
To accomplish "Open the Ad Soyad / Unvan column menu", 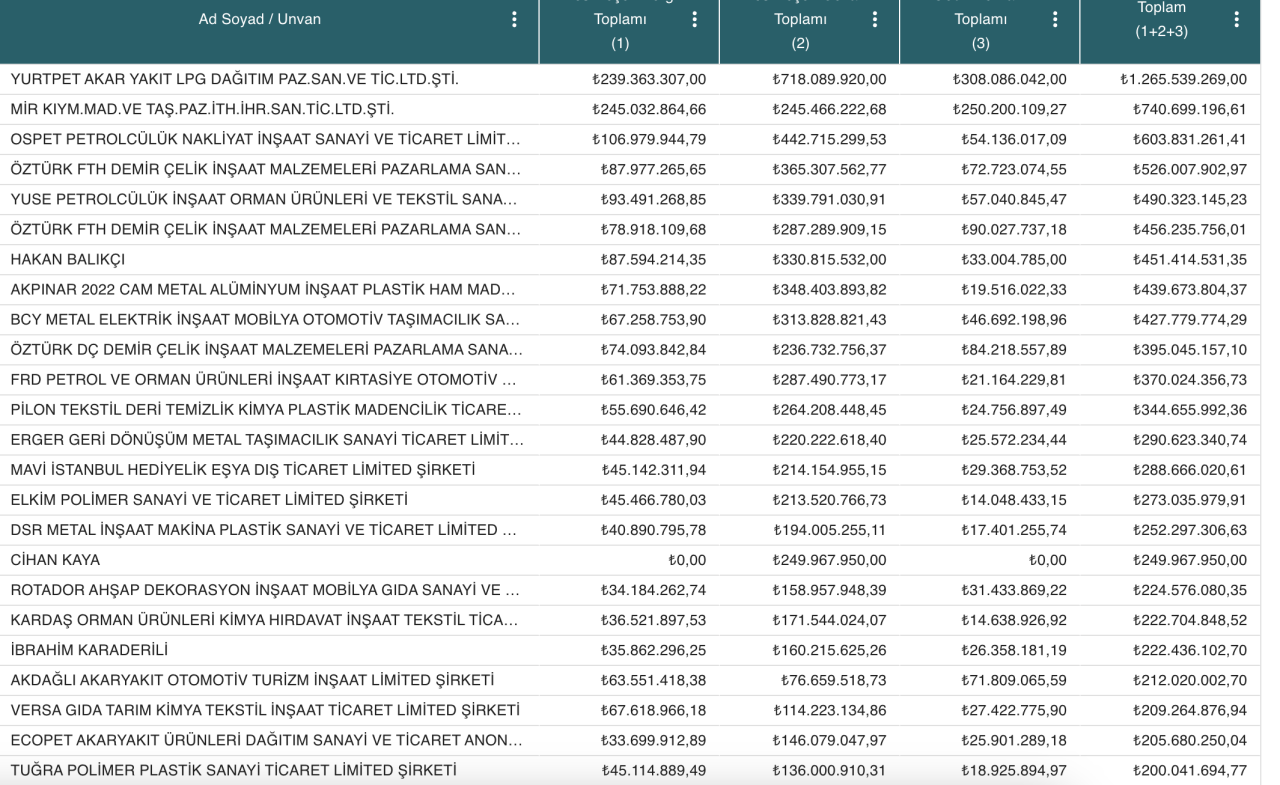I will coord(515,19).
